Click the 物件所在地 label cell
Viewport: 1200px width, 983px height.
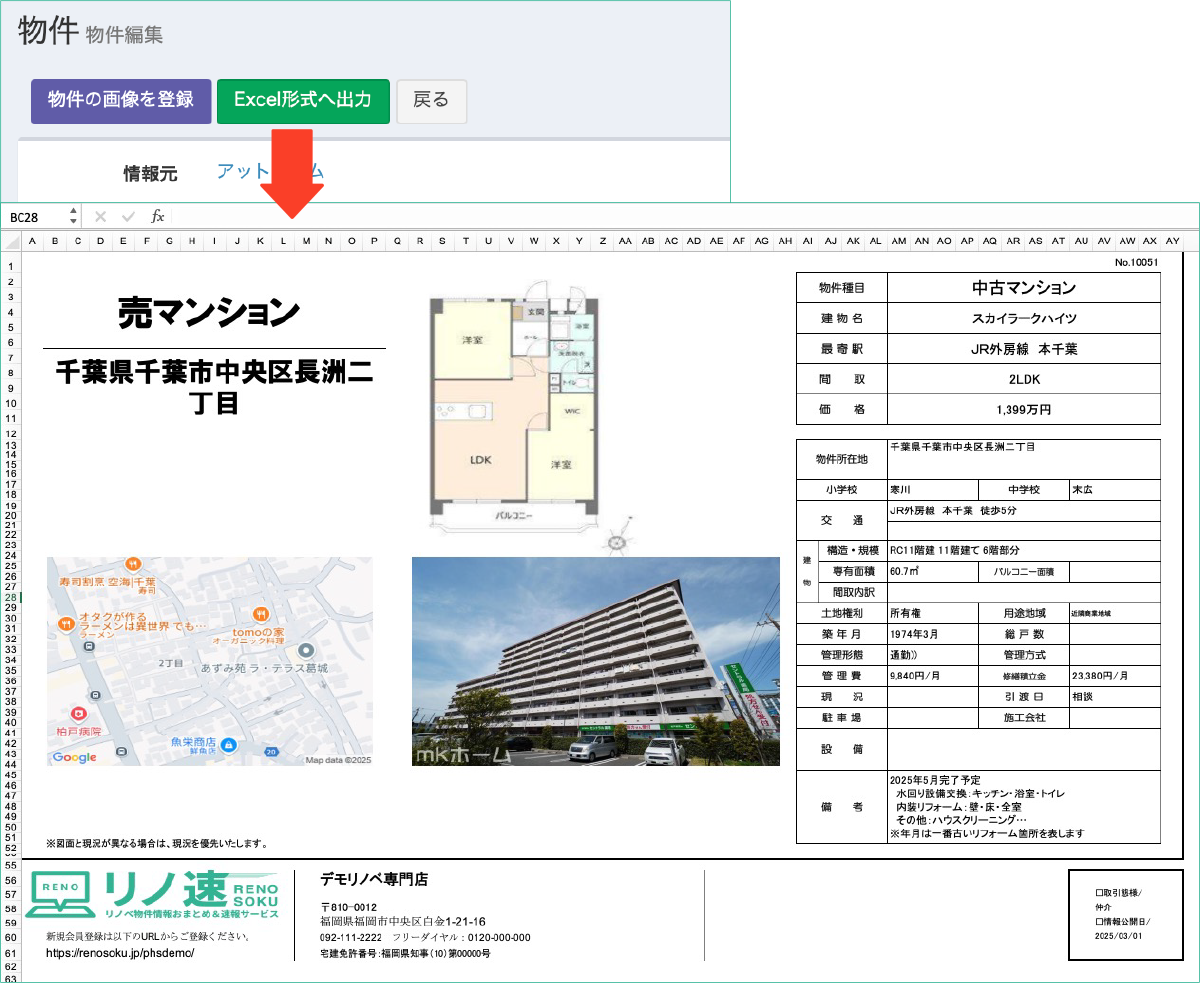click(x=842, y=460)
